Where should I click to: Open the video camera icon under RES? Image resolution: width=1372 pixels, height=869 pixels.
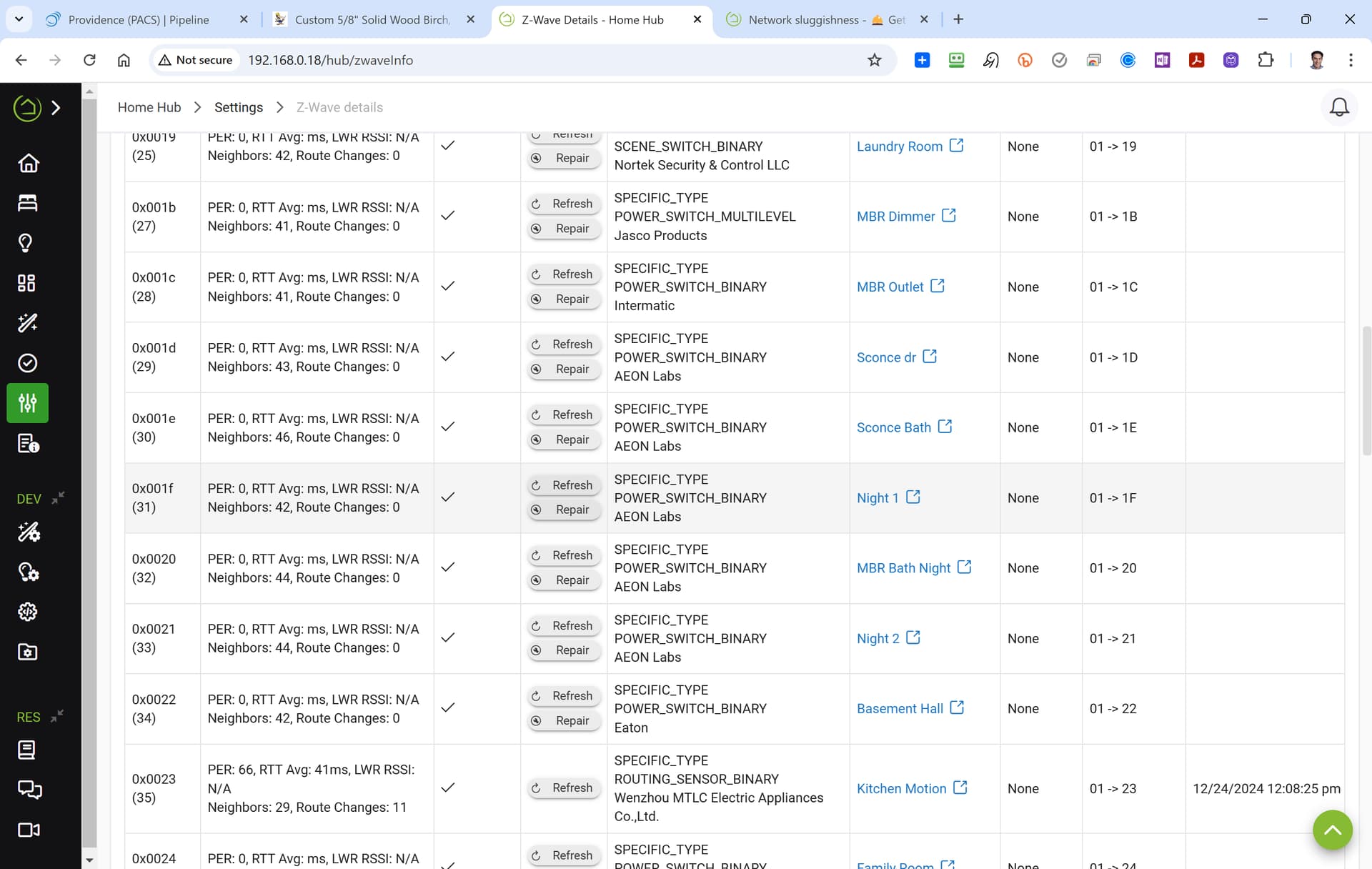29,830
